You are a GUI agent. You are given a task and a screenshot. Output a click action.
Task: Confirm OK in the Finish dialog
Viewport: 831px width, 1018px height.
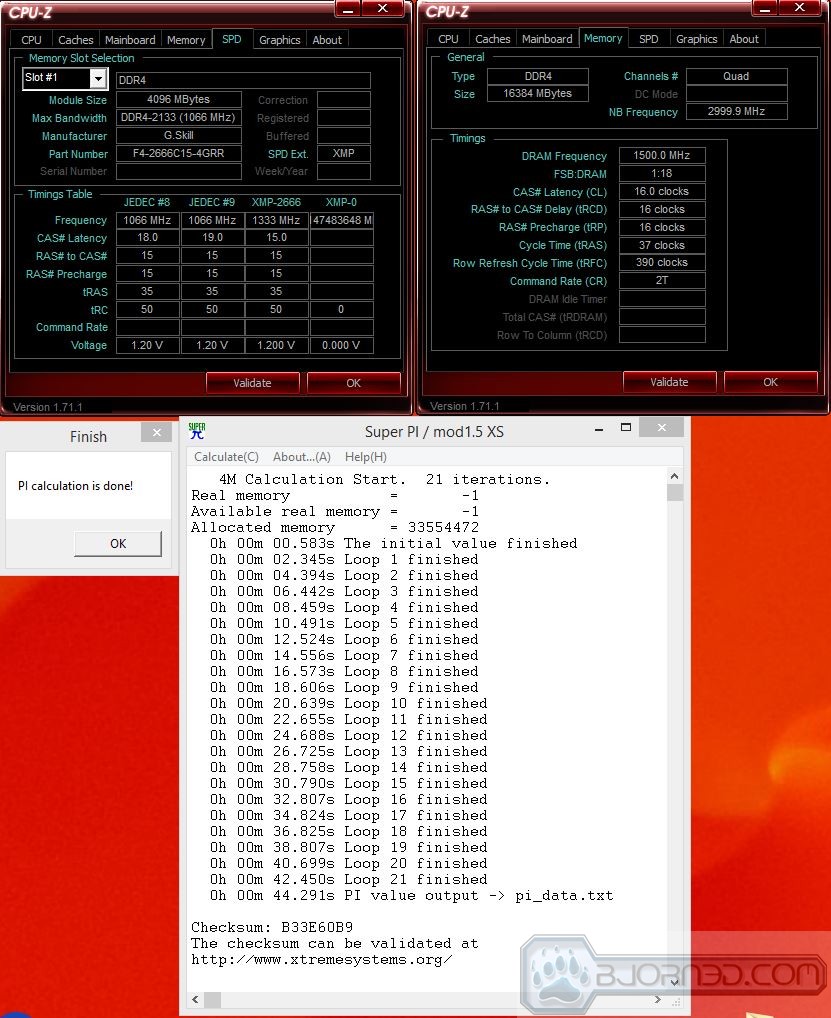118,543
